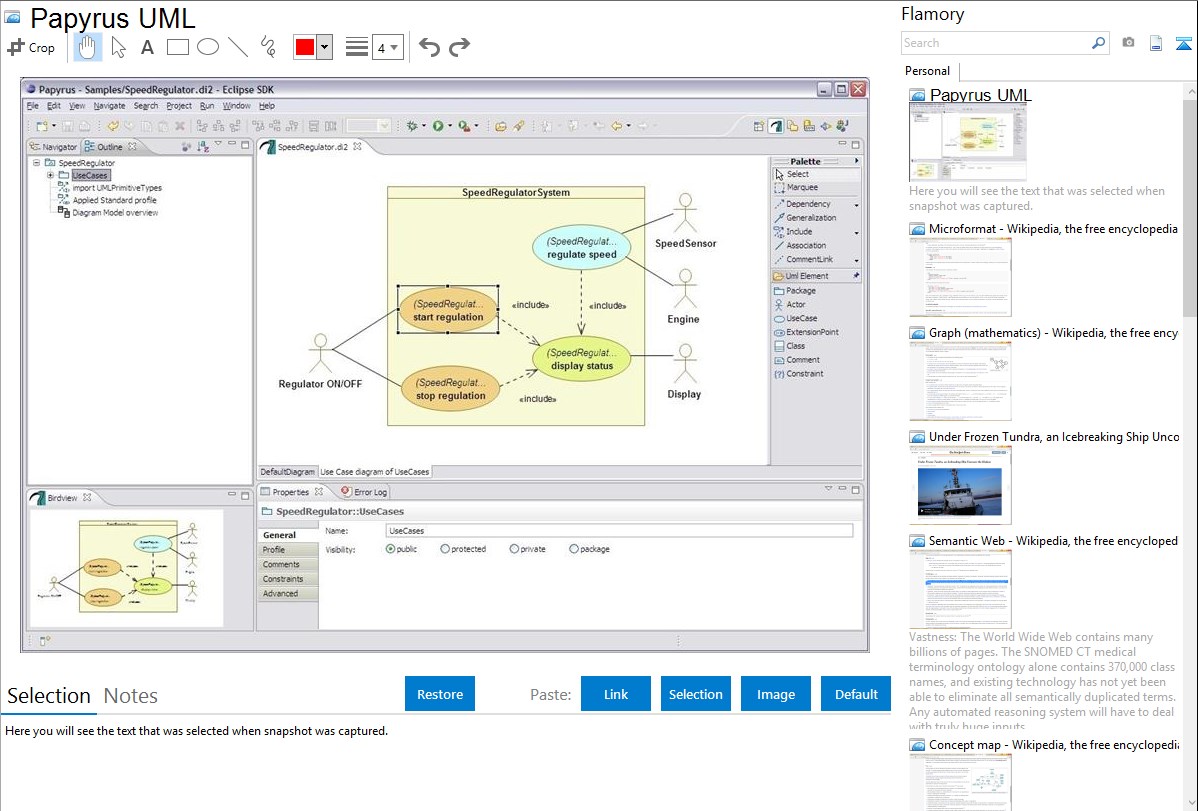Open the Graph (mathematics) snapshot thumbnail
Viewport: 1198px width, 811px height.
coord(960,381)
